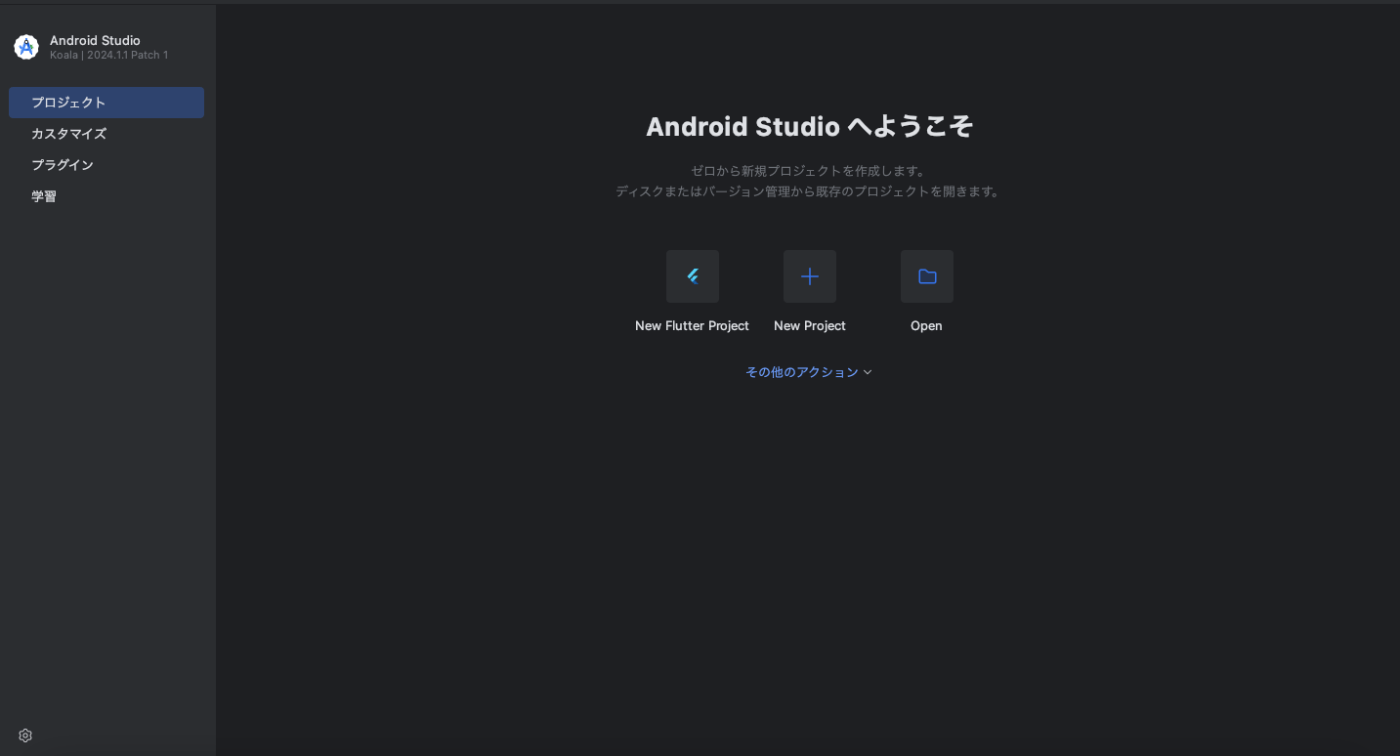Screen dimensions: 1400x756
Task: Expand the その他のアクション dropdown
Action: pos(809,372)
